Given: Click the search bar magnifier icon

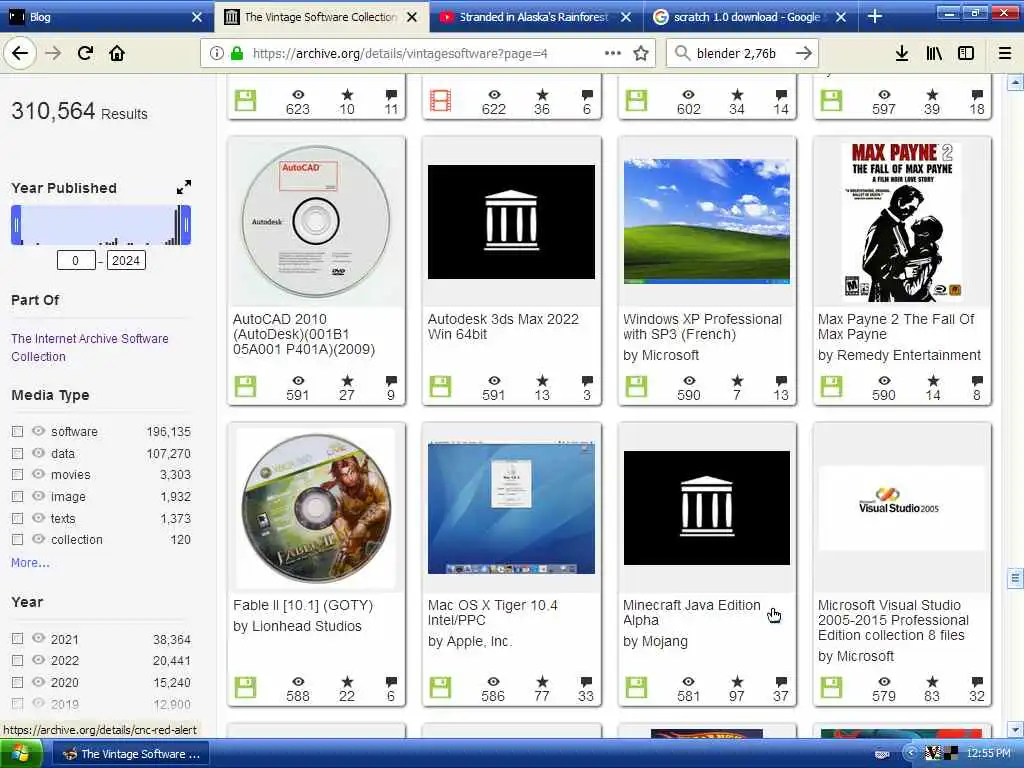Looking at the screenshot, I should pyautogui.click(x=682, y=54).
